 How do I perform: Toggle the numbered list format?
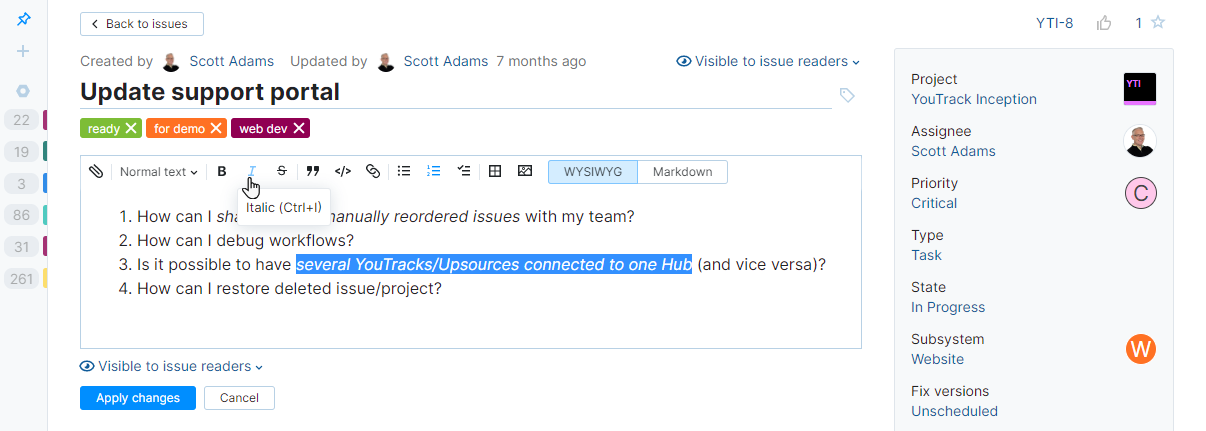tap(434, 172)
